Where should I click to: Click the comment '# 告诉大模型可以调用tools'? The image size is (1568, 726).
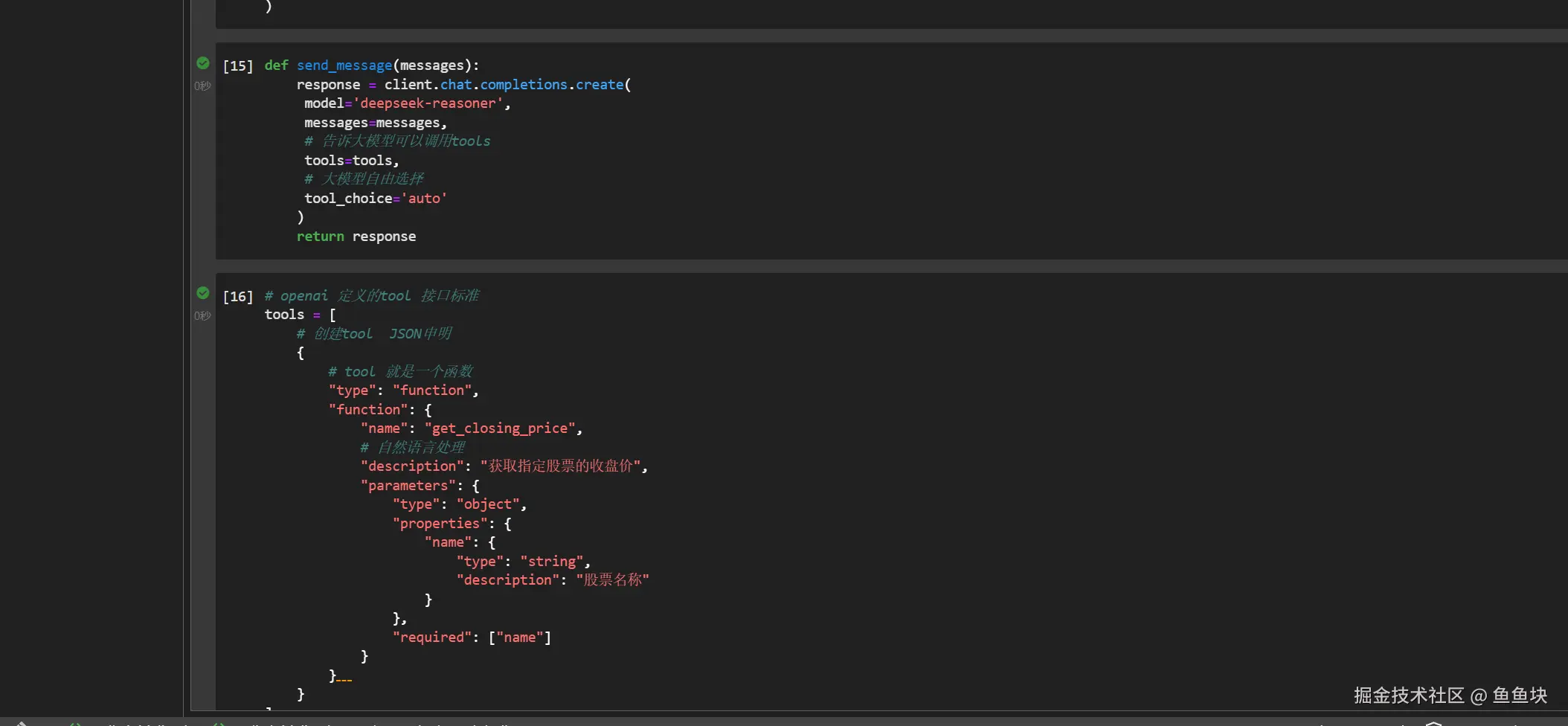[397, 141]
